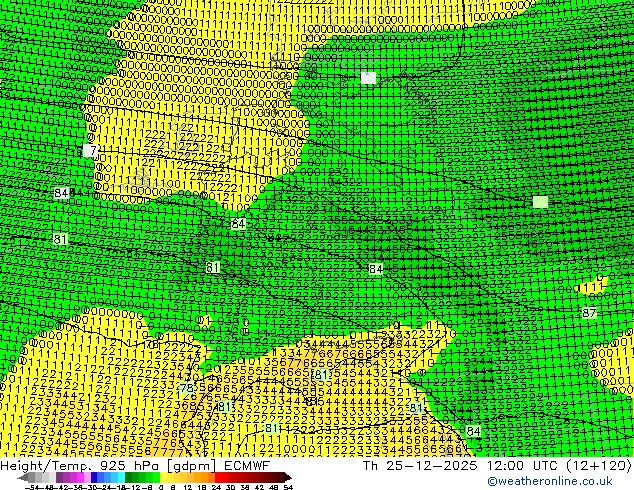
Task: Select the map title Height/Temp. 925 hPa ECMWF
Action: pos(135,465)
